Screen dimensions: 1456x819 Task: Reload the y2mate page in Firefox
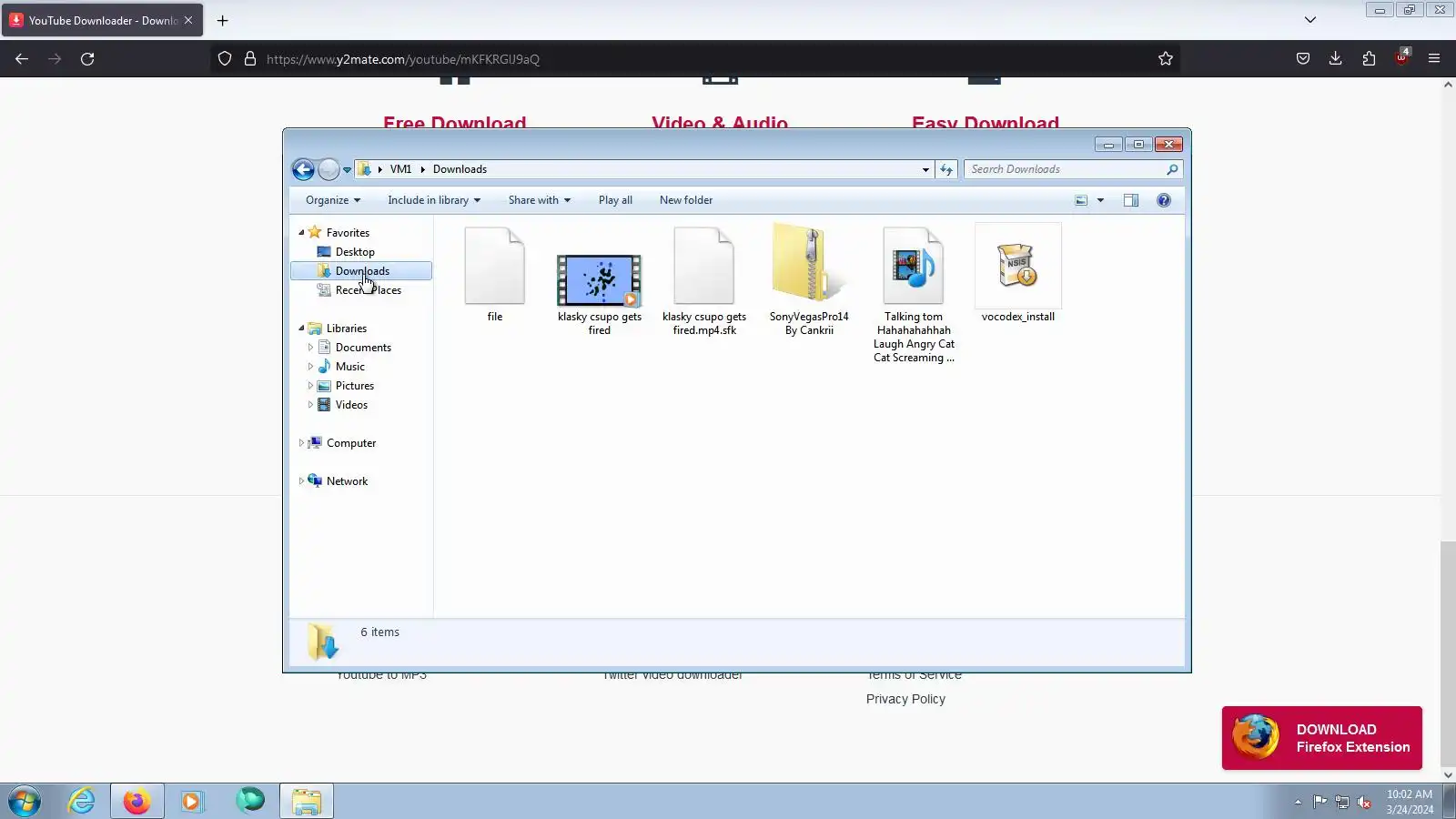tap(87, 59)
